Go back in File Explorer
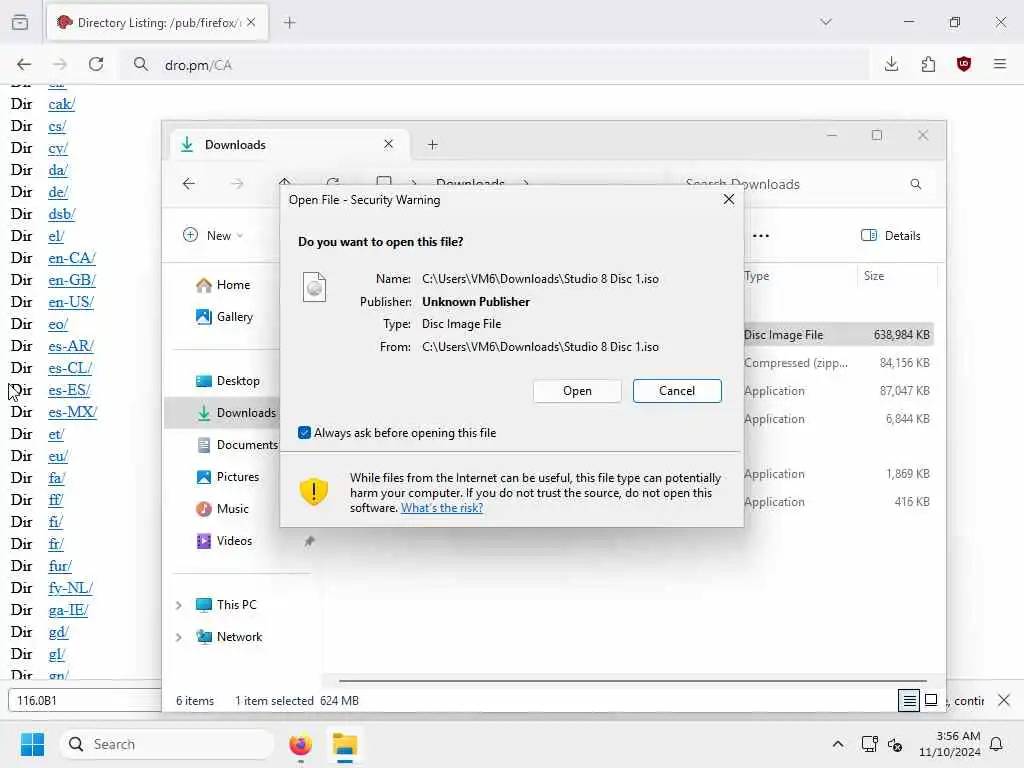Viewport: 1024px width, 768px height. click(189, 184)
